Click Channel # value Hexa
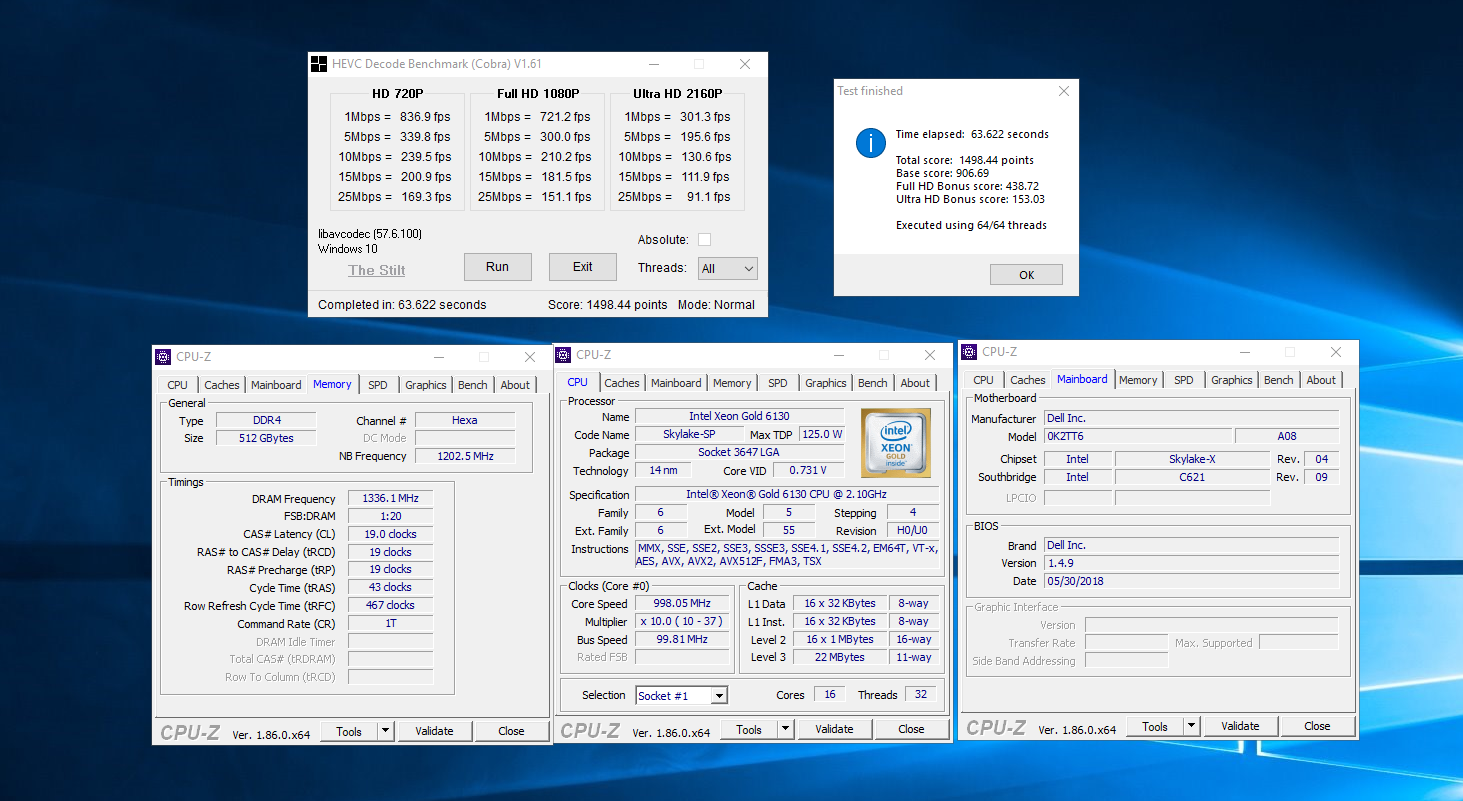The height and width of the screenshot is (801, 1463). click(x=465, y=420)
